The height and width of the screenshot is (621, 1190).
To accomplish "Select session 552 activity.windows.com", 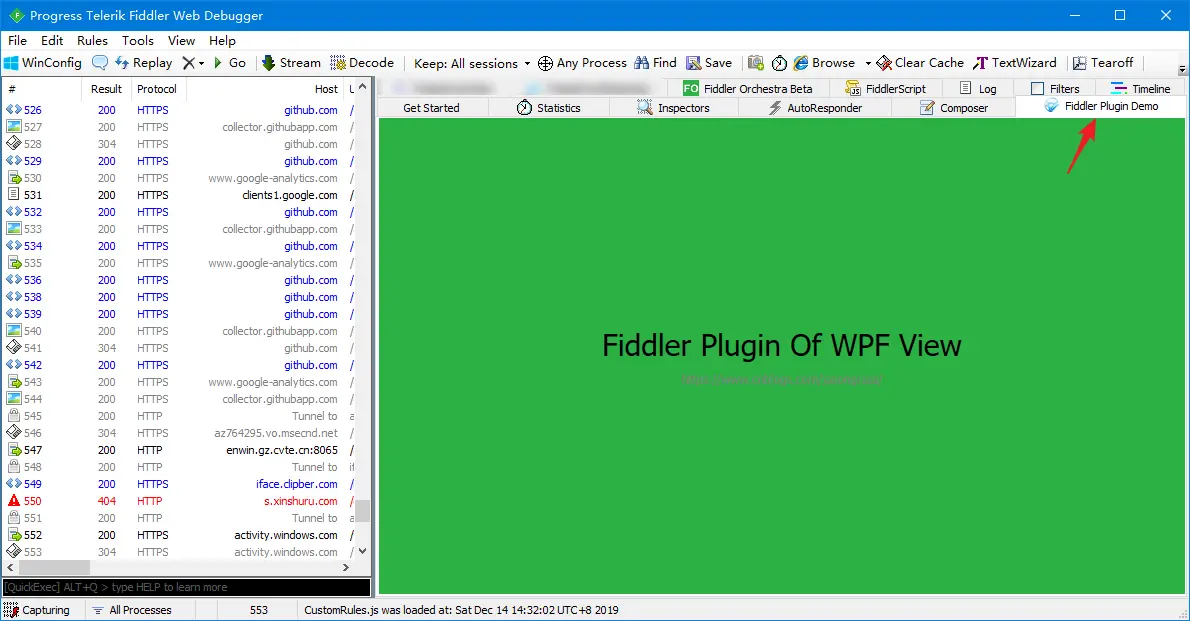I will click(x=179, y=535).
